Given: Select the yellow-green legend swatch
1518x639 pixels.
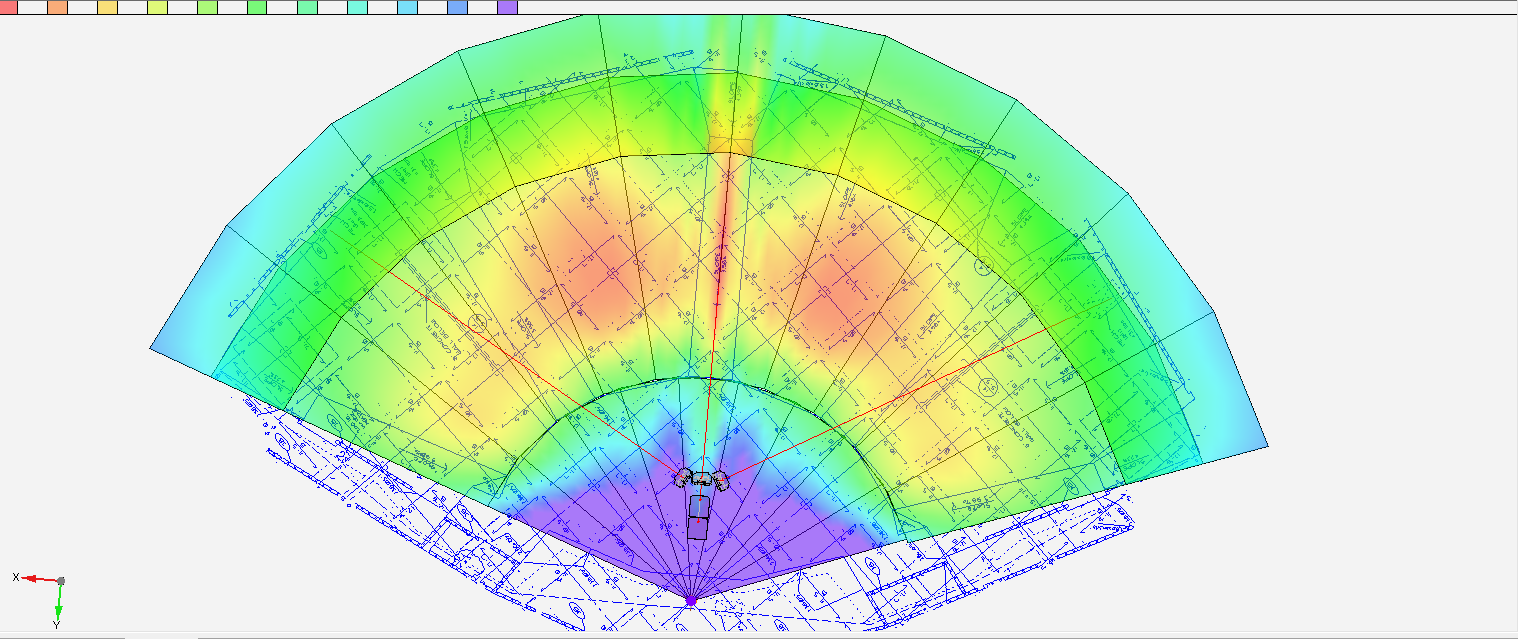Looking at the screenshot, I should [157, 7].
